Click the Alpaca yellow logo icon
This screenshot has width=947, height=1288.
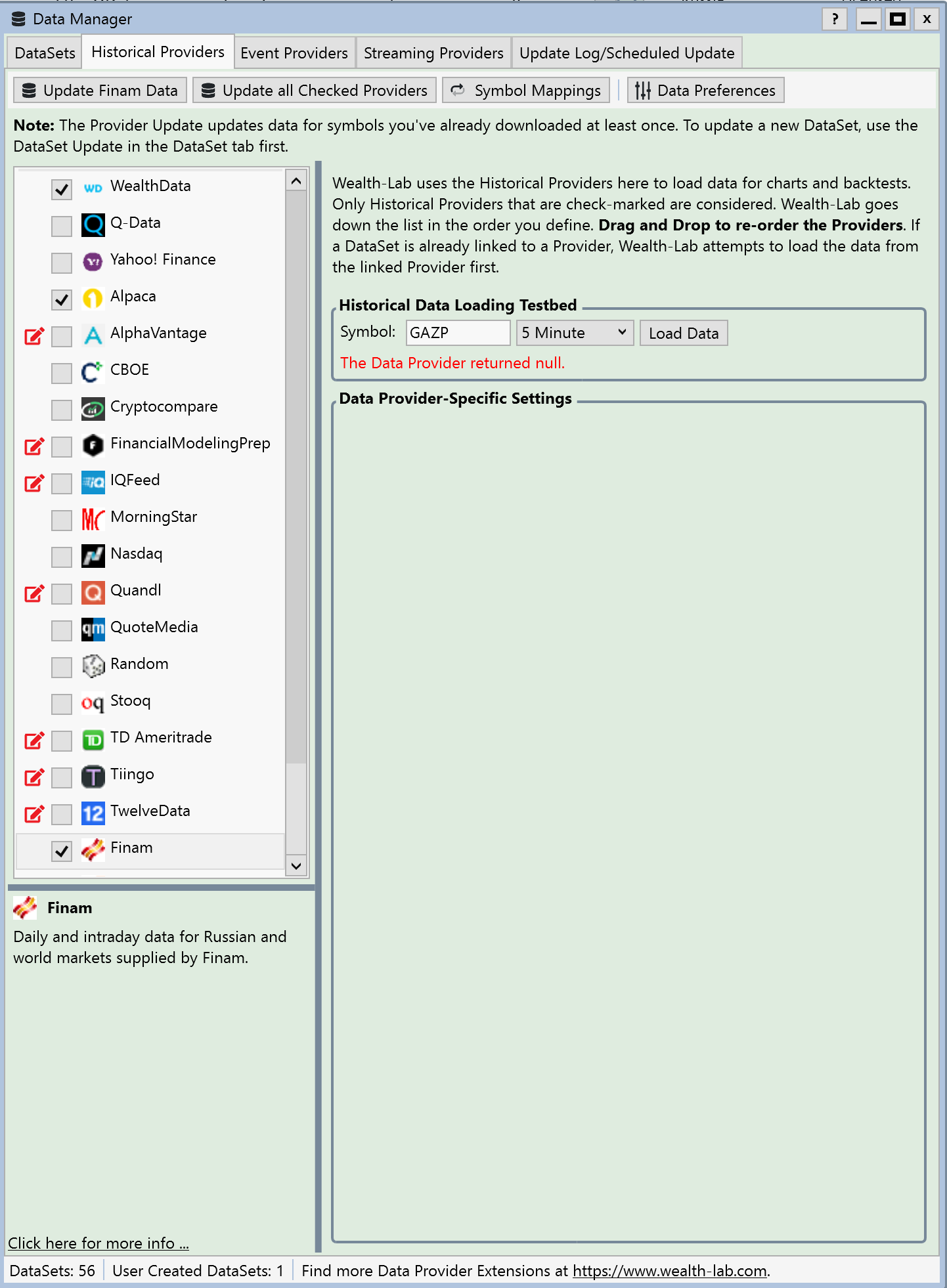93,299
